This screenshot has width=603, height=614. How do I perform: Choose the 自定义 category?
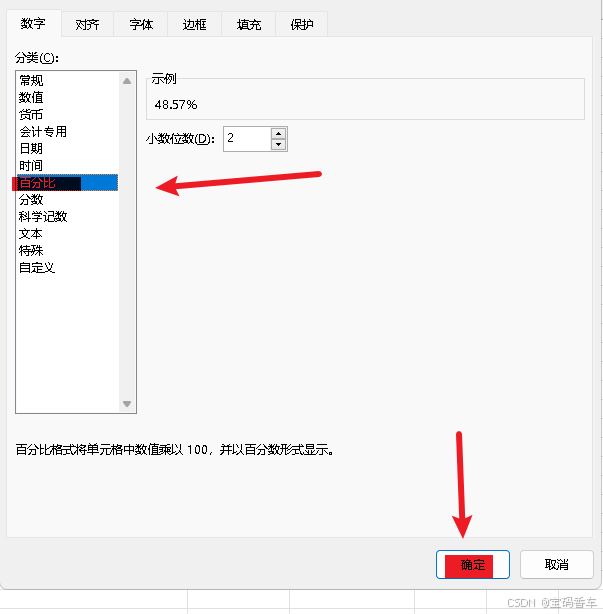point(67,268)
